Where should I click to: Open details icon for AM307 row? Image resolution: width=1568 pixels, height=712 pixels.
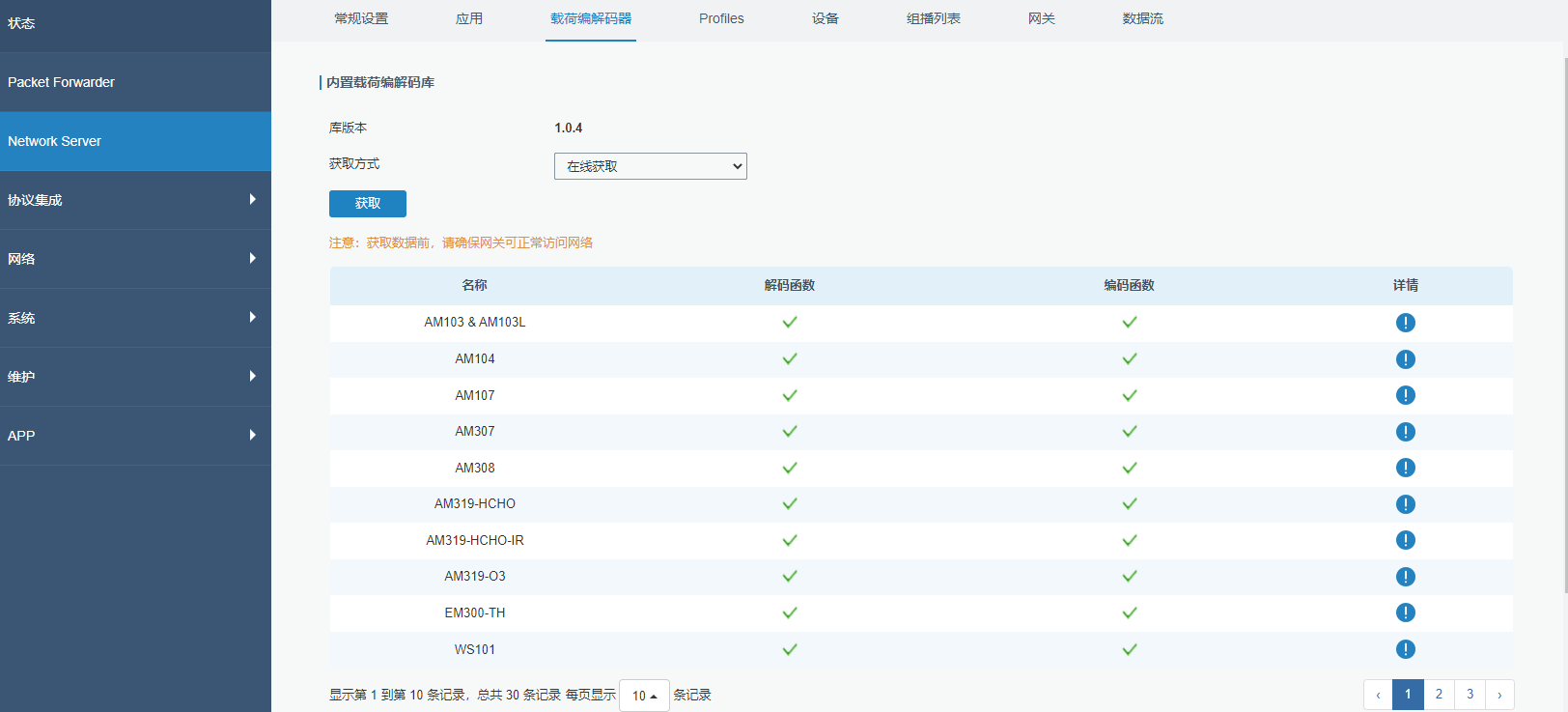coord(1405,432)
